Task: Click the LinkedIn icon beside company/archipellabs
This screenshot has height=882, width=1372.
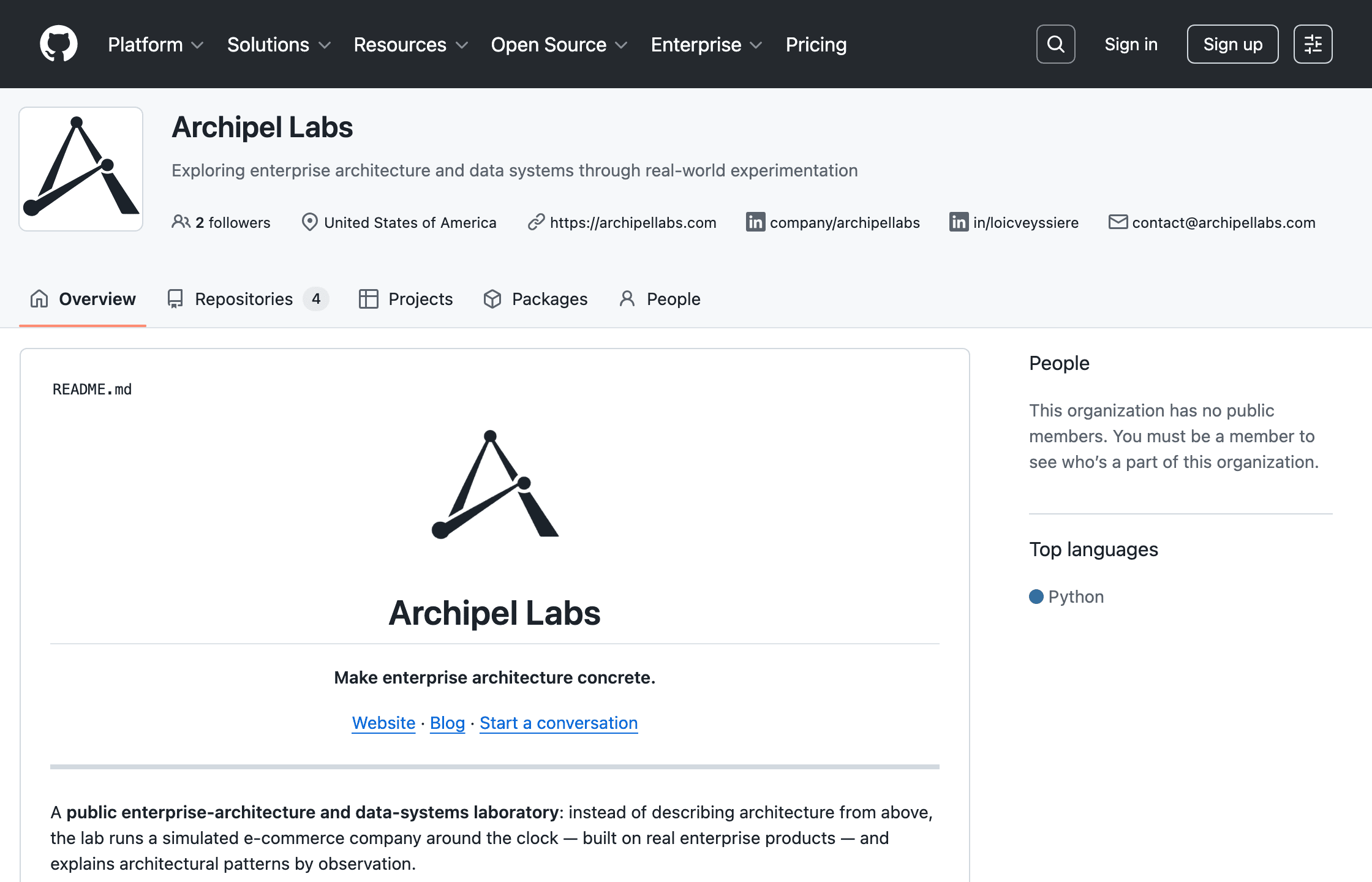Action: pyautogui.click(x=755, y=222)
